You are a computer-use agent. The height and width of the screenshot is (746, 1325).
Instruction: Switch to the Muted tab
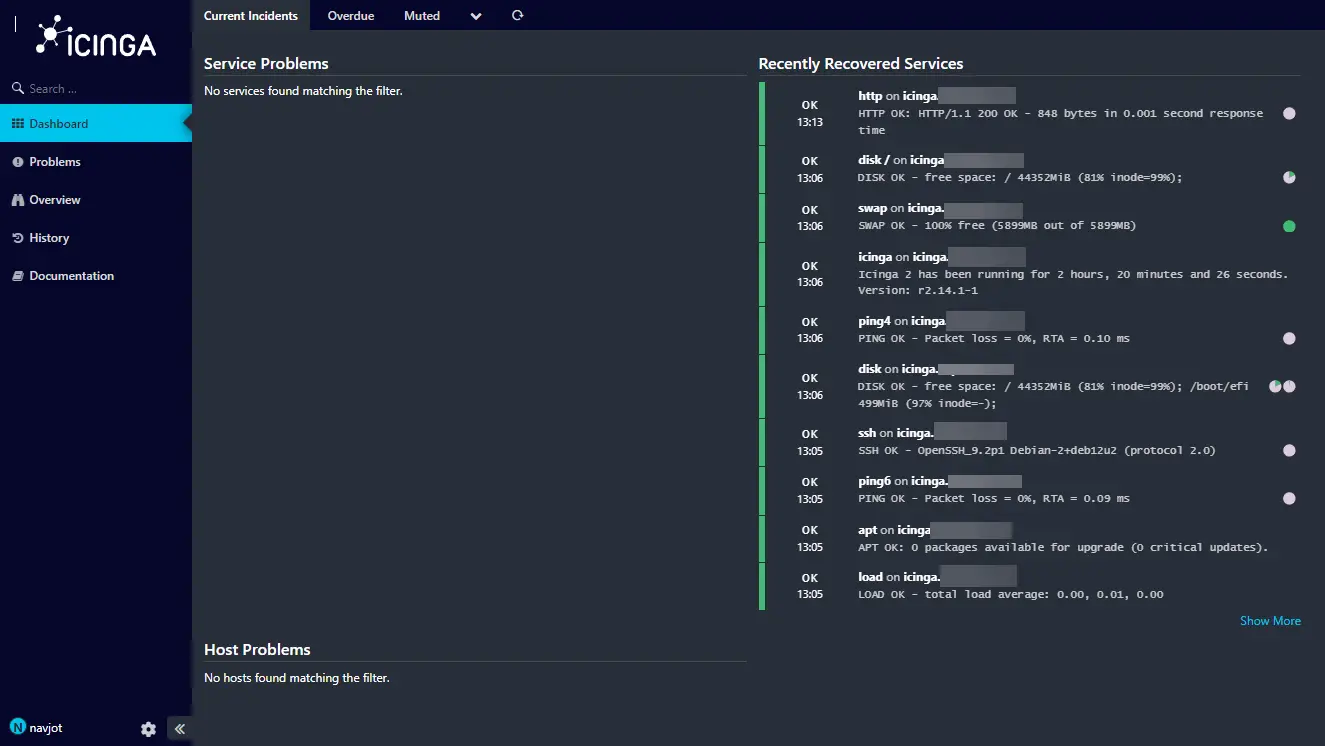click(422, 16)
